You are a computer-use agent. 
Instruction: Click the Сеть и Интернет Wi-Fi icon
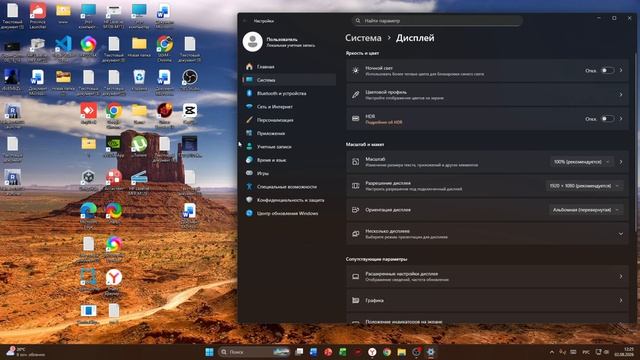click(249, 107)
